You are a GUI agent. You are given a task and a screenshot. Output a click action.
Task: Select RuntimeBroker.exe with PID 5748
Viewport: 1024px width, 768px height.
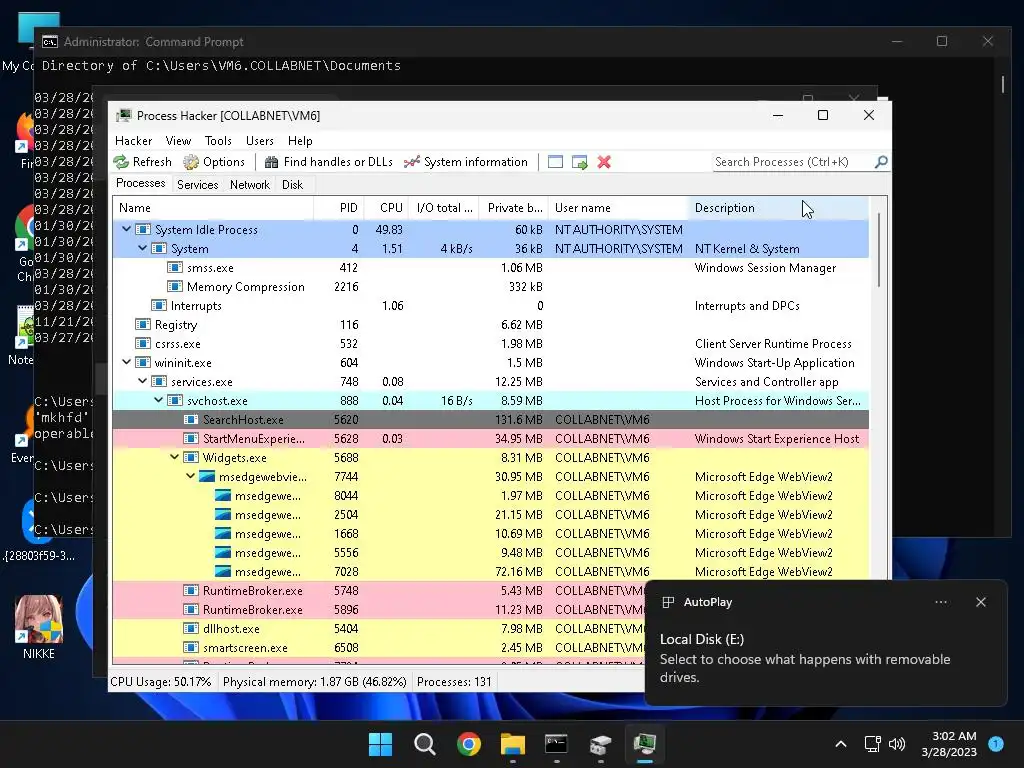point(379,590)
